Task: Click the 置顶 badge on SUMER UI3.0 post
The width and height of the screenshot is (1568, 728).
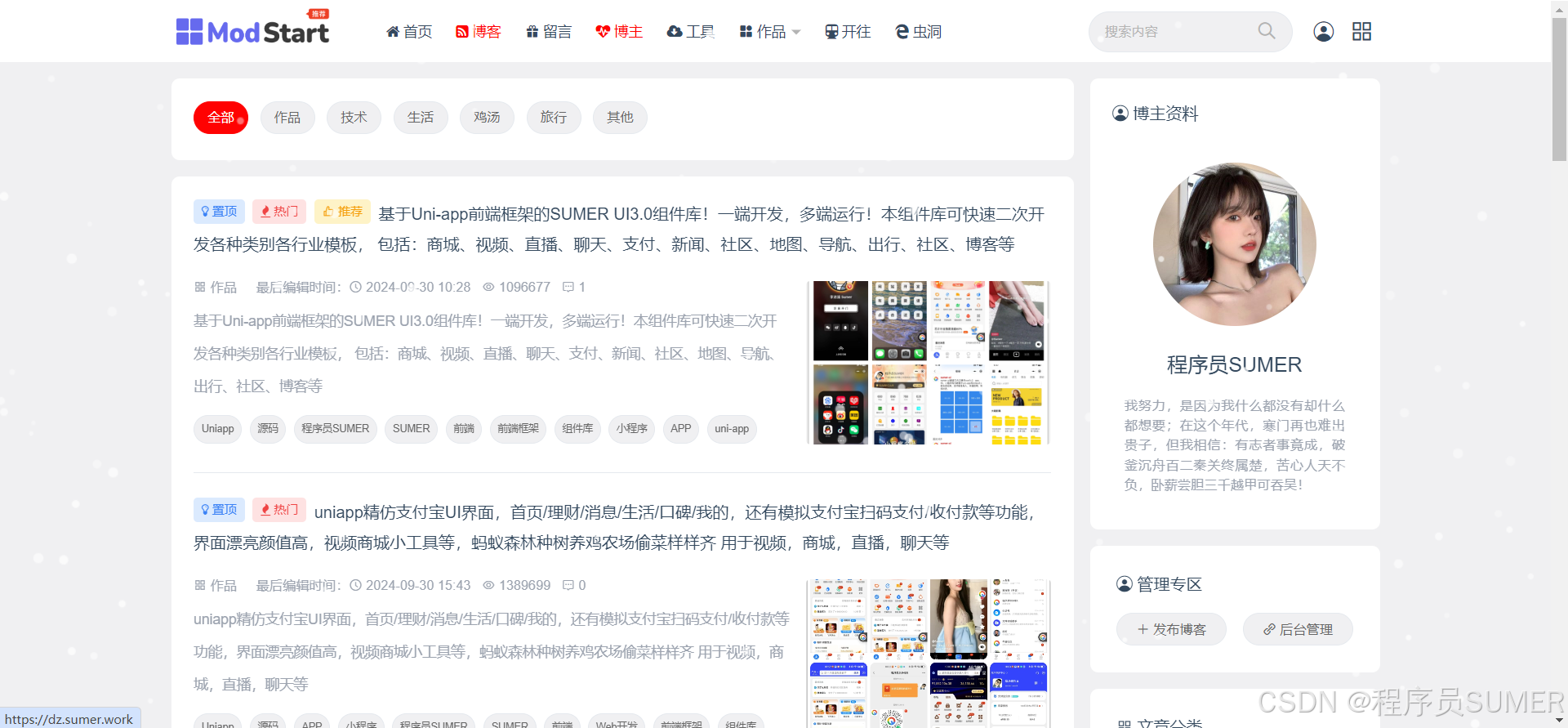Action: coord(219,212)
